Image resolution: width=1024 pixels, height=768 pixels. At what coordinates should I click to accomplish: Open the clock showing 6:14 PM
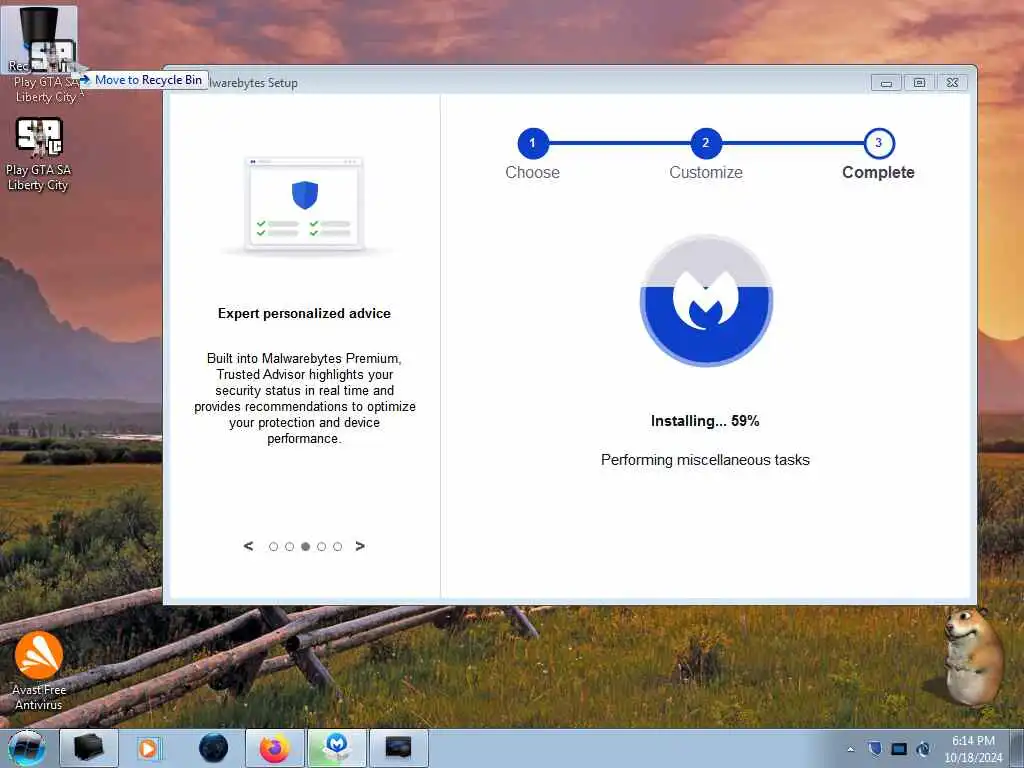point(973,748)
